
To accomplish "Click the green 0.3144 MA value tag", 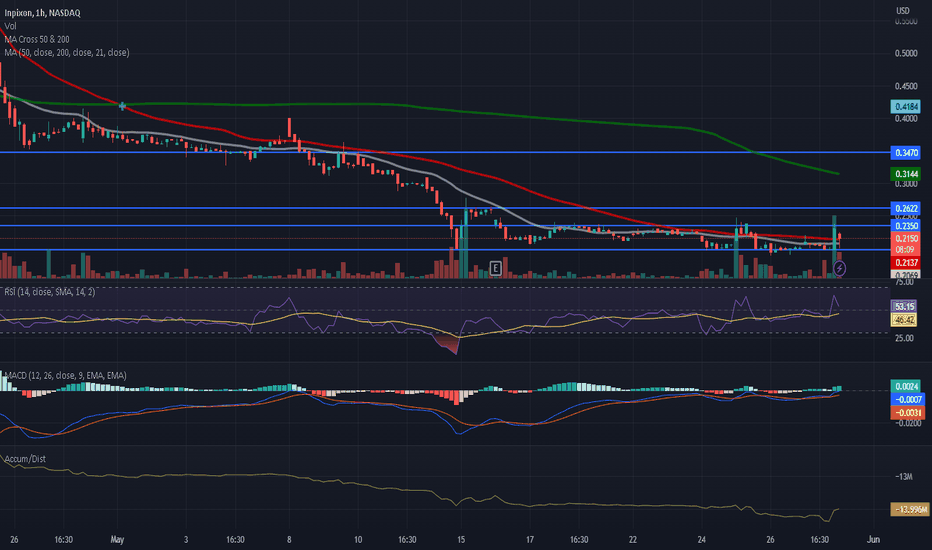I will (x=905, y=174).
